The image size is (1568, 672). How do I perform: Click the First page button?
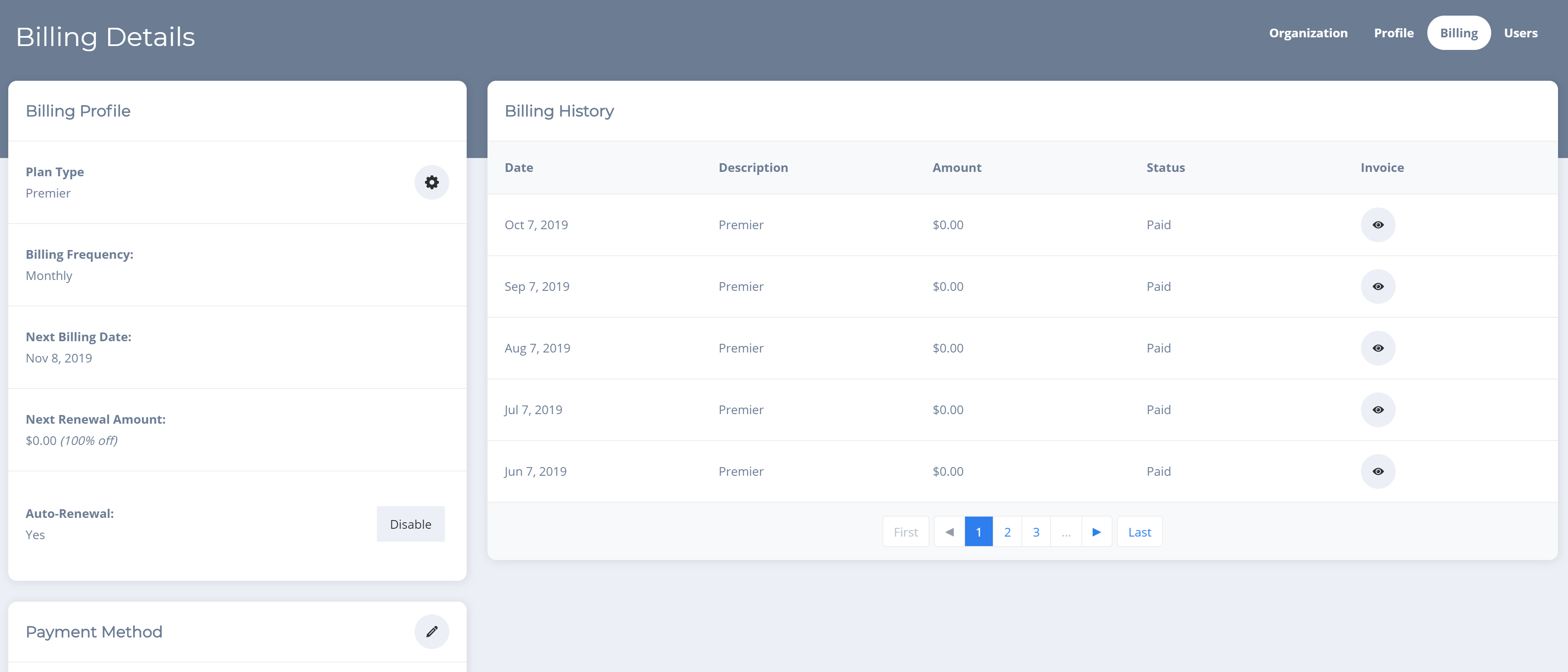(x=905, y=532)
